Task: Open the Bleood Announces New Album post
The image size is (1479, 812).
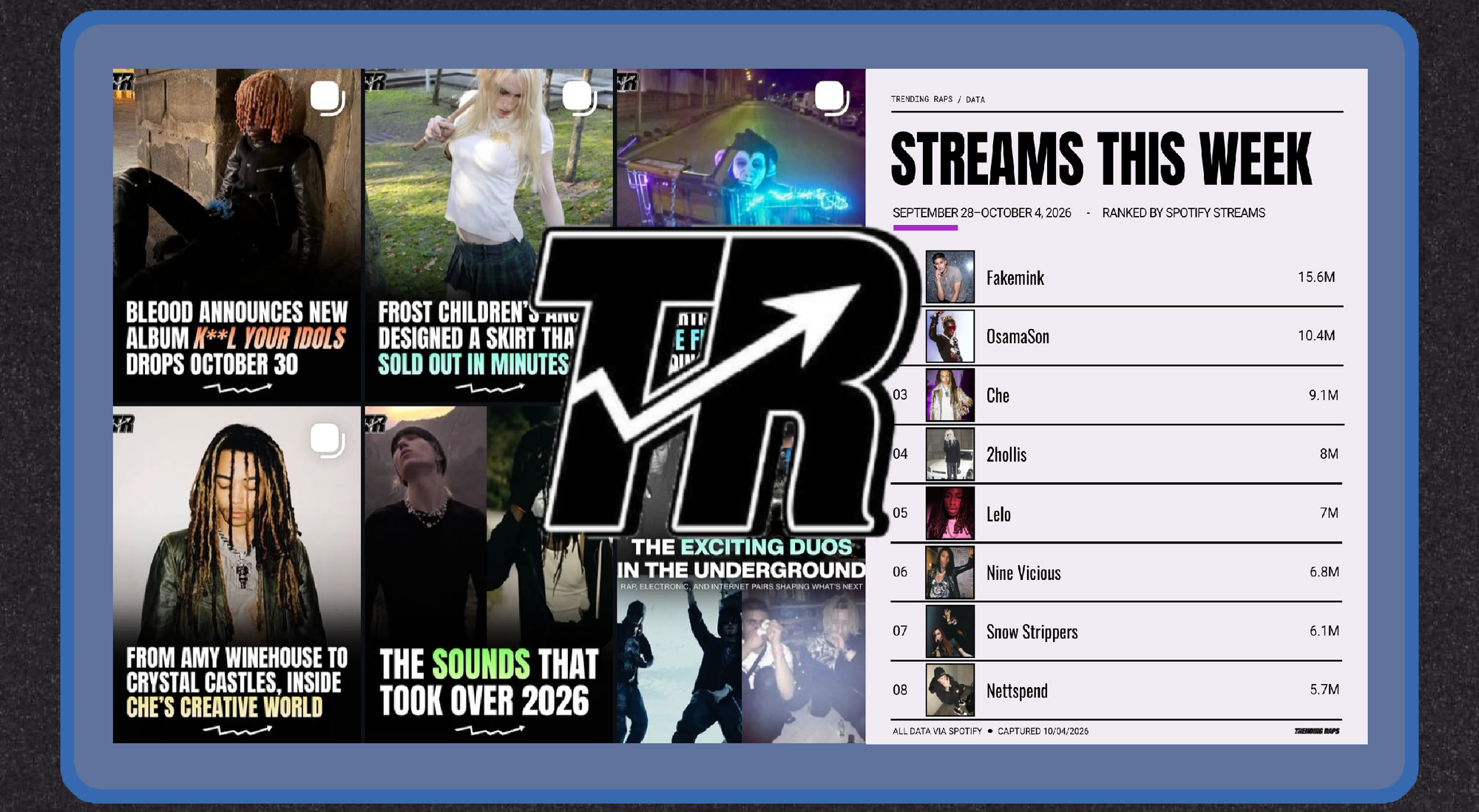Action: tap(237, 235)
